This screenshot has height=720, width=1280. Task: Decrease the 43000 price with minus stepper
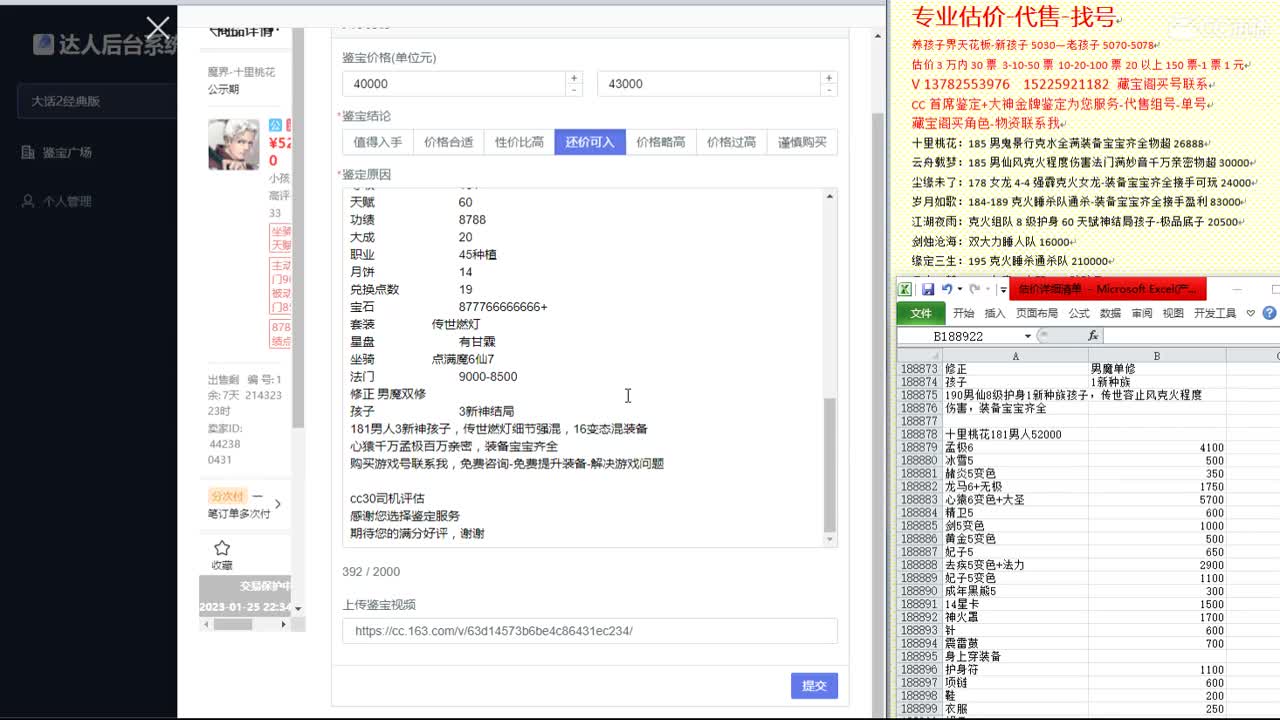click(829, 91)
